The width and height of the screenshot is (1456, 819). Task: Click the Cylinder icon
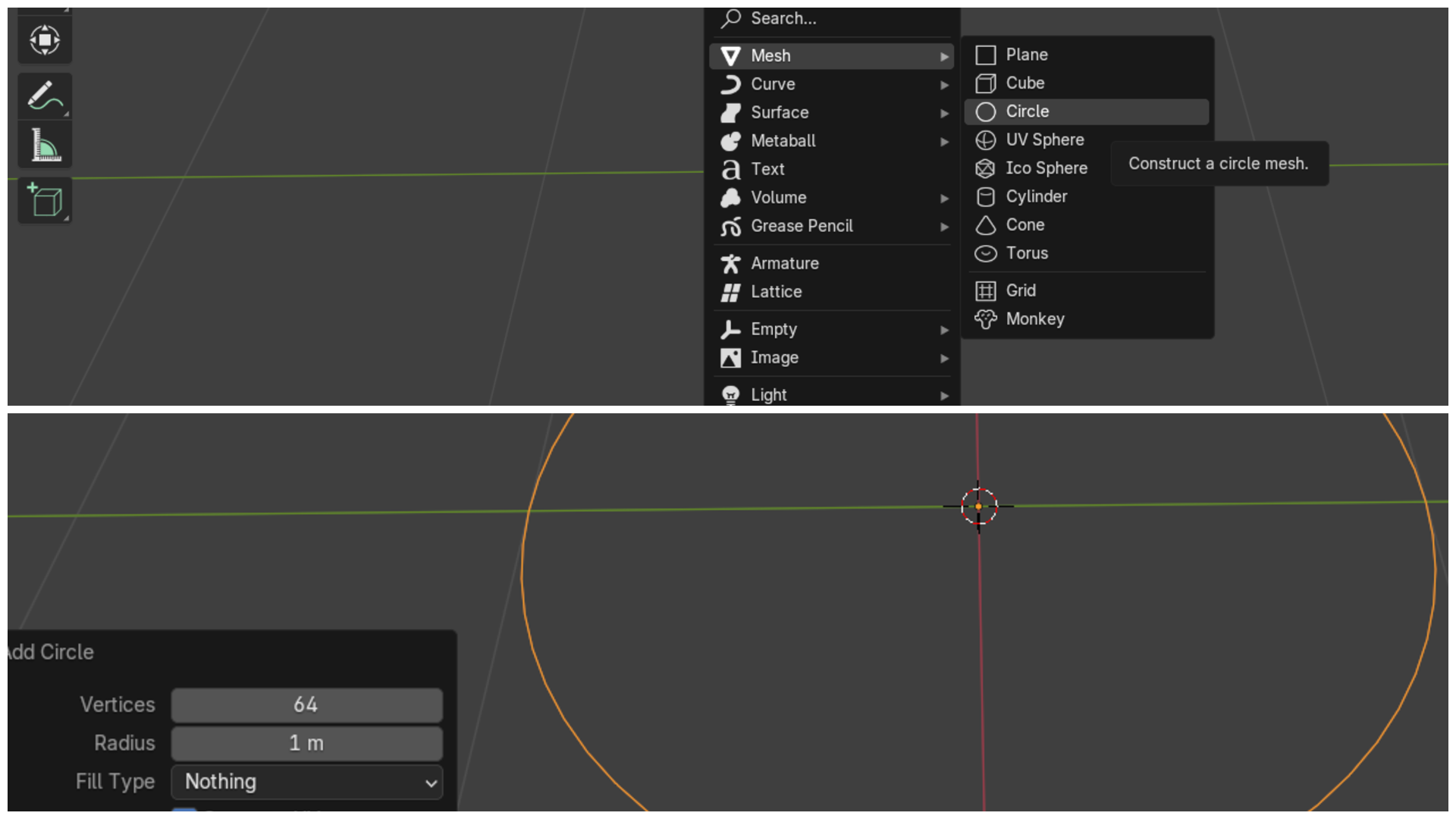coord(986,197)
